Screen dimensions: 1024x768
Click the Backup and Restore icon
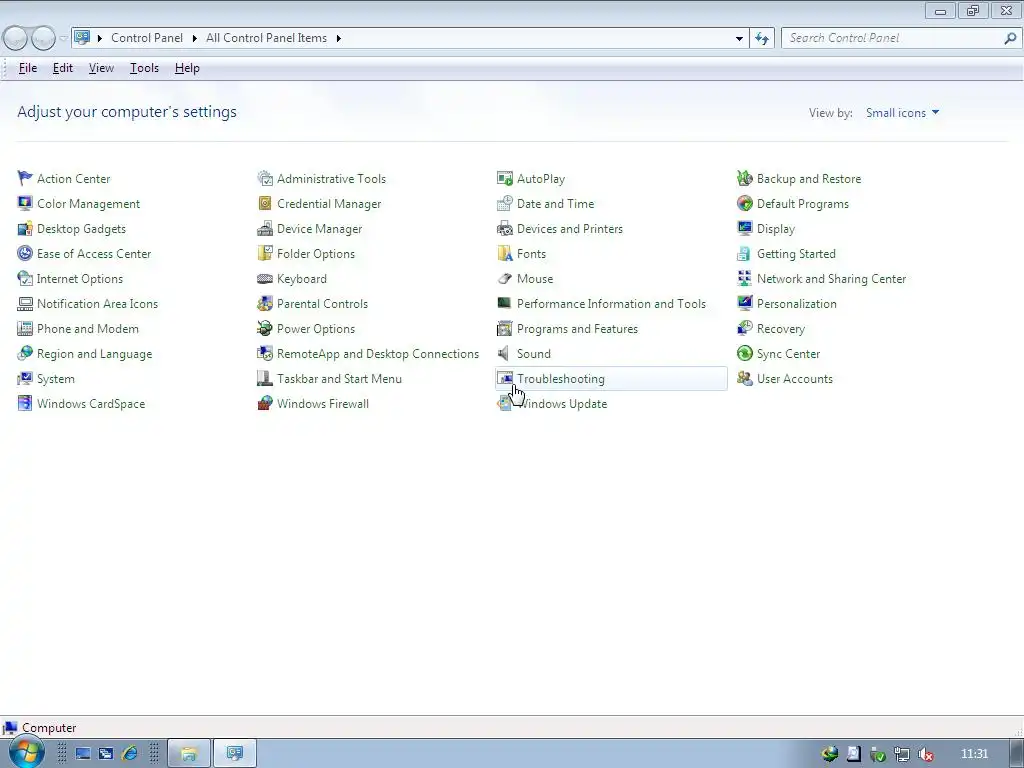[x=744, y=178]
